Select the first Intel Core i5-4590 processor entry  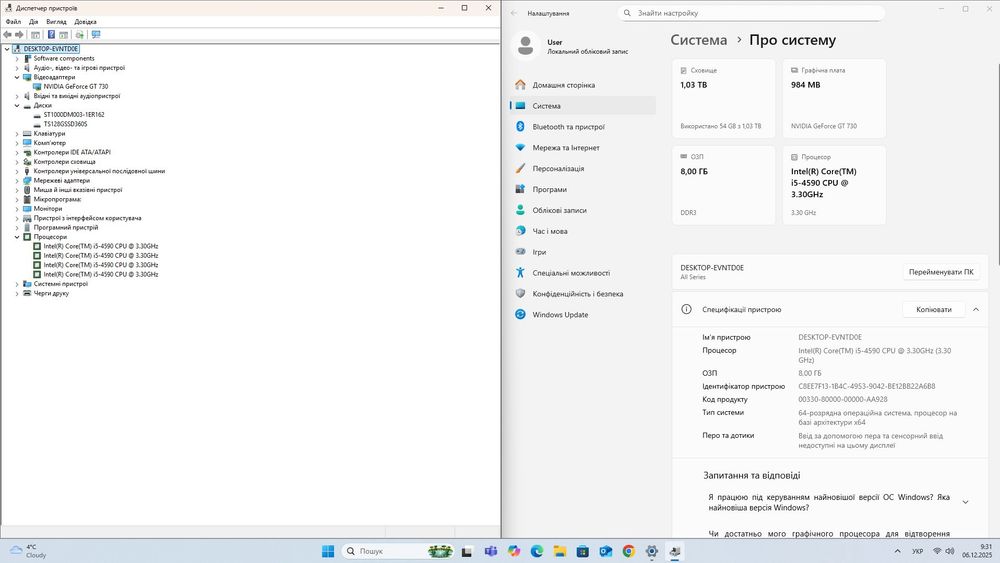(x=100, y=246)
